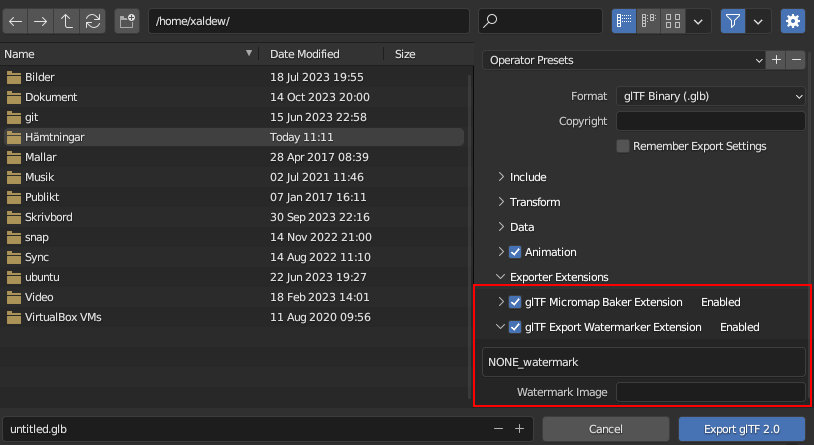Screen dimensions: 814x445
Task: Open filter settings dropdown arrow
Action: coord(758,21)
